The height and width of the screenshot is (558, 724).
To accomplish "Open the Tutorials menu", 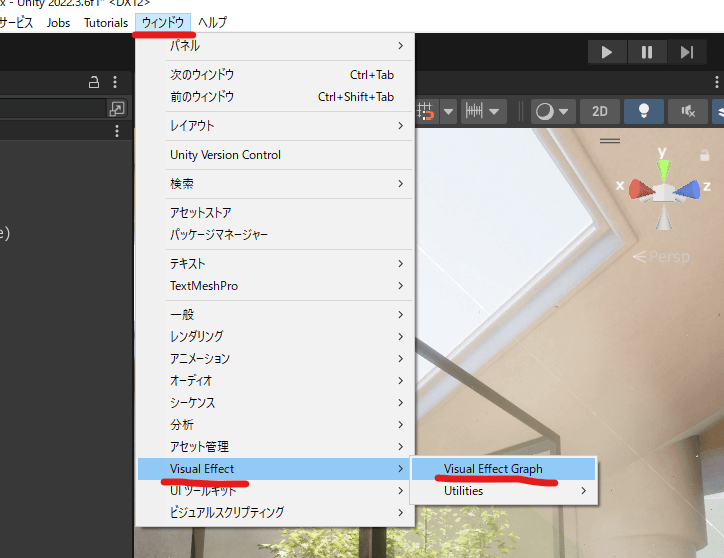I will click(x=106, y=22).
